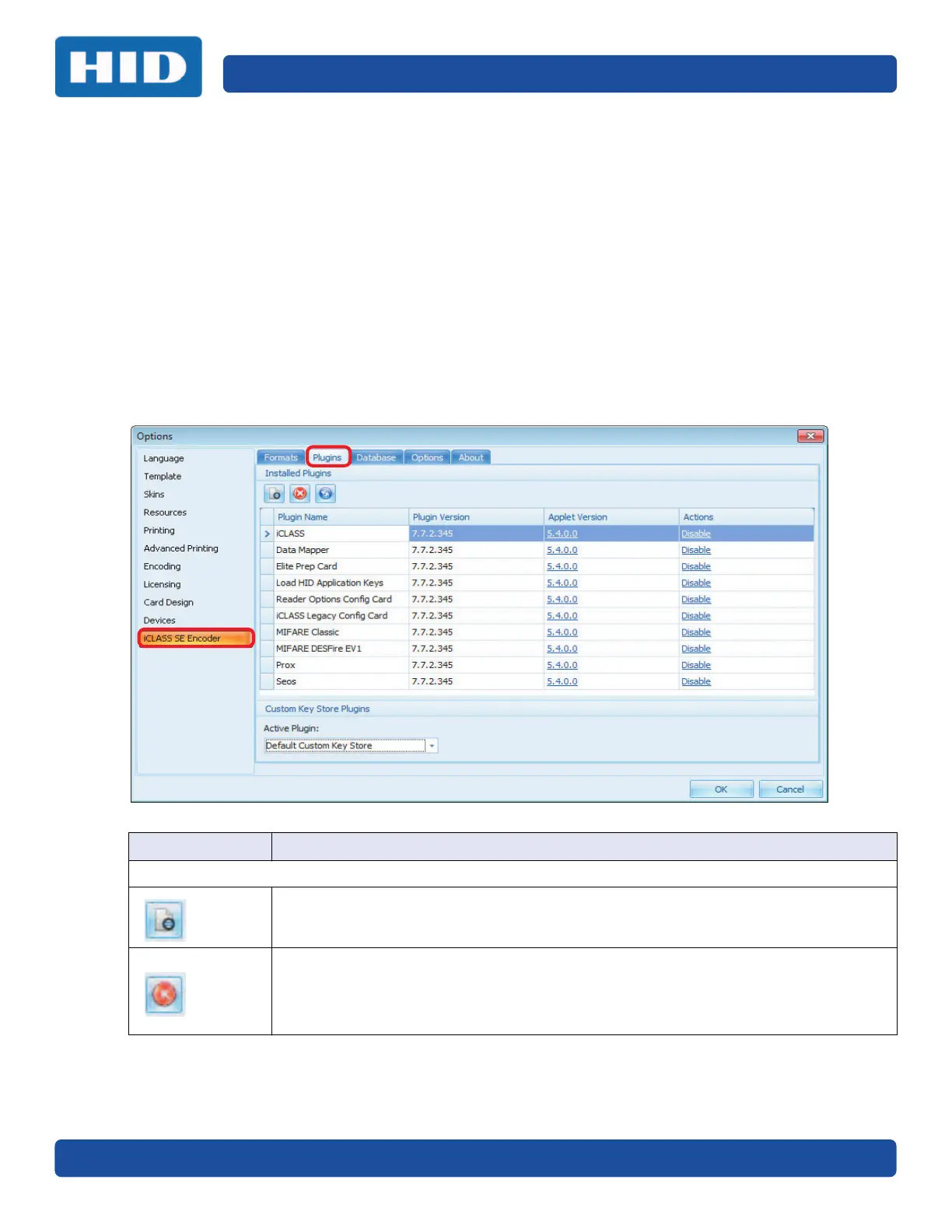Click plugin version 7.7.2.345 in Prox row
This screenshot has width=952, height=1232.
pyautogui.click(x=432, y=665)
